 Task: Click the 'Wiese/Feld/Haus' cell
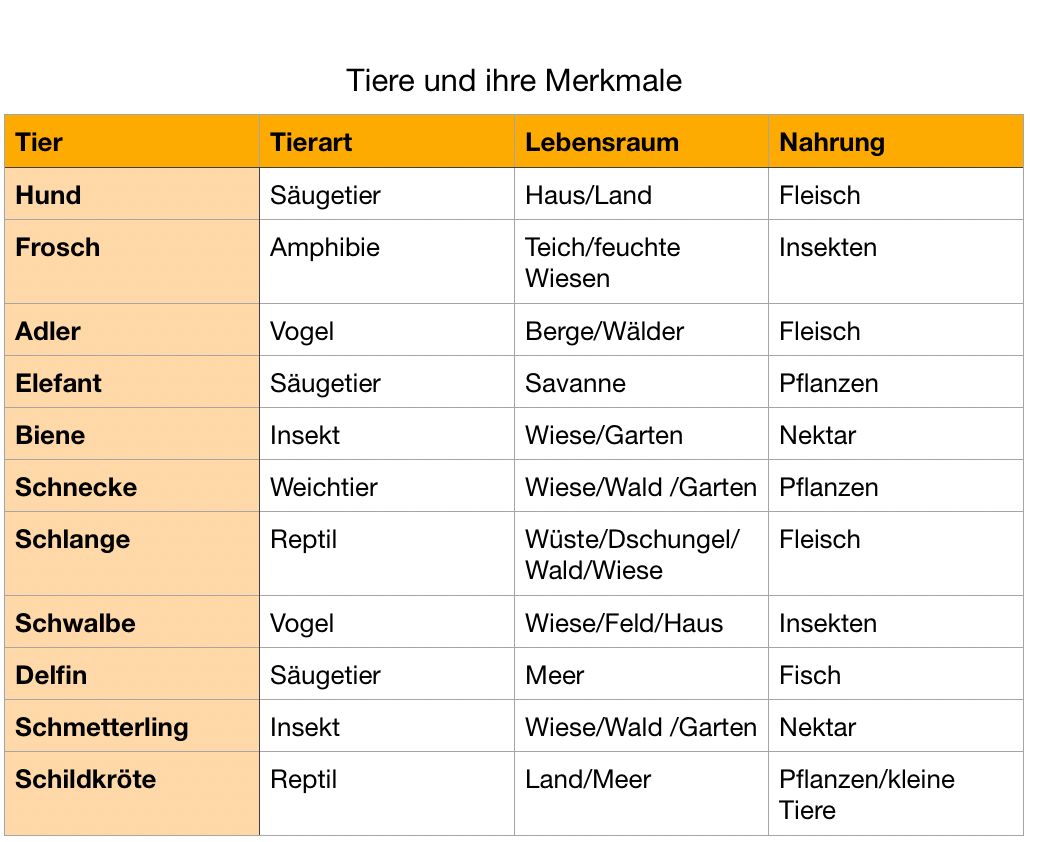click(x=641, y=623)
